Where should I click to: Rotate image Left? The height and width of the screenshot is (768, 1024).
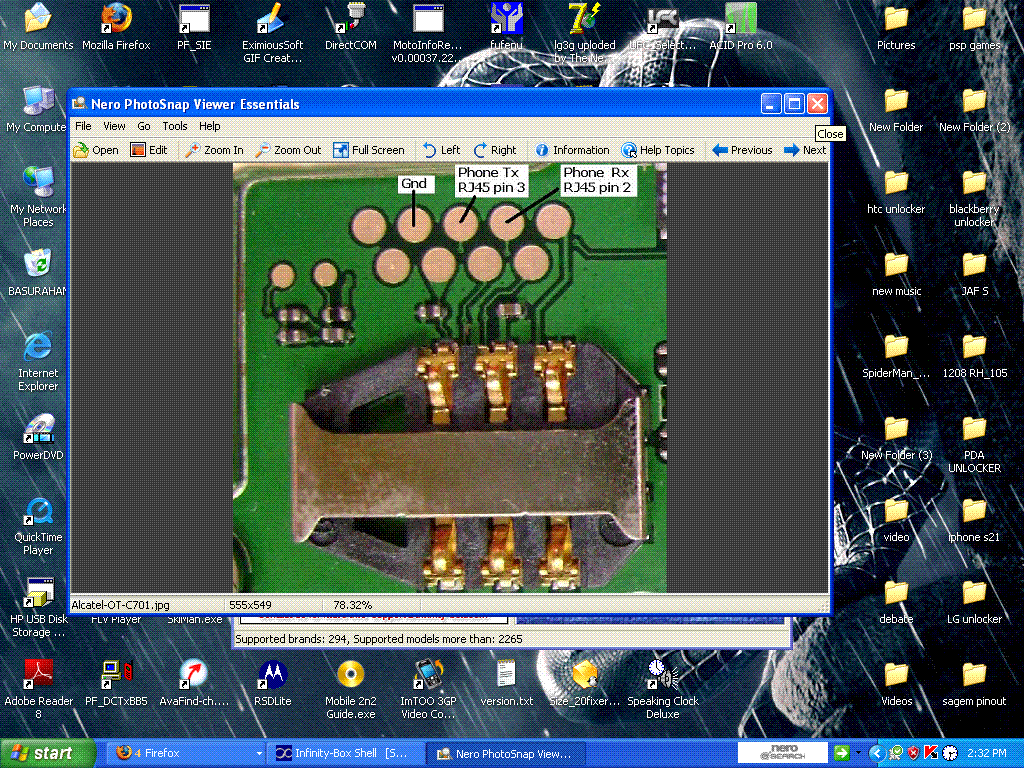click(x=441, y=150)
